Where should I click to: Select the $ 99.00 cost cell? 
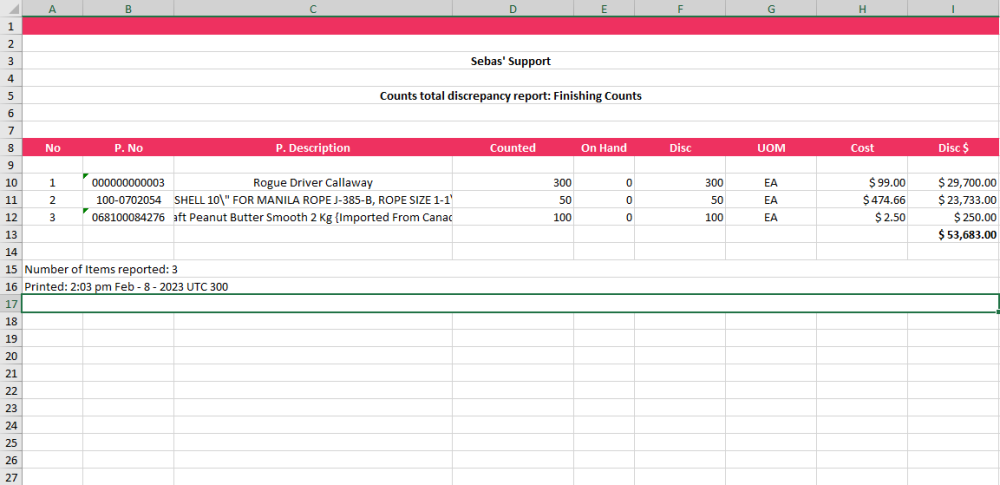(x=862, y=182)
